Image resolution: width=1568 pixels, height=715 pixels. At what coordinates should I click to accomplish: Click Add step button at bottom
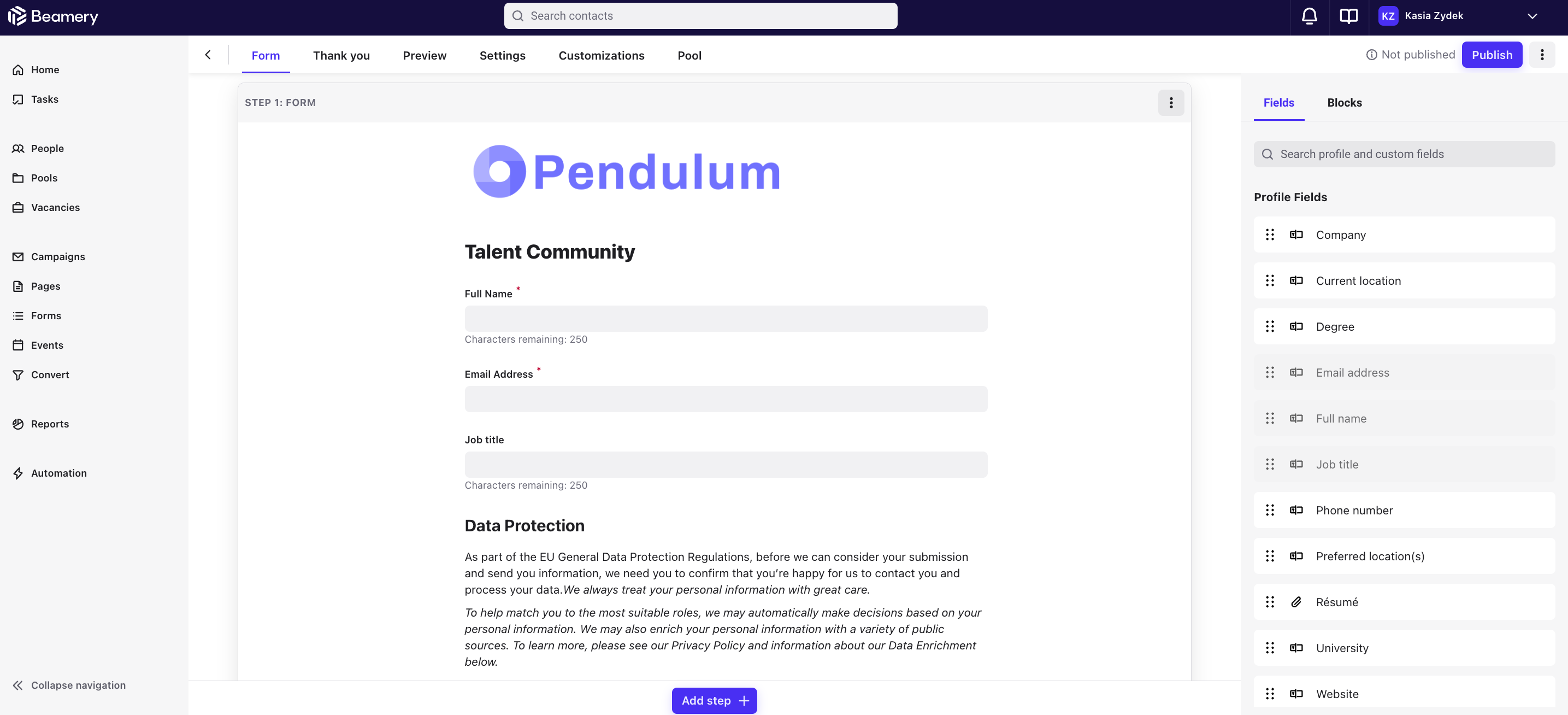(x=714, y=700)
